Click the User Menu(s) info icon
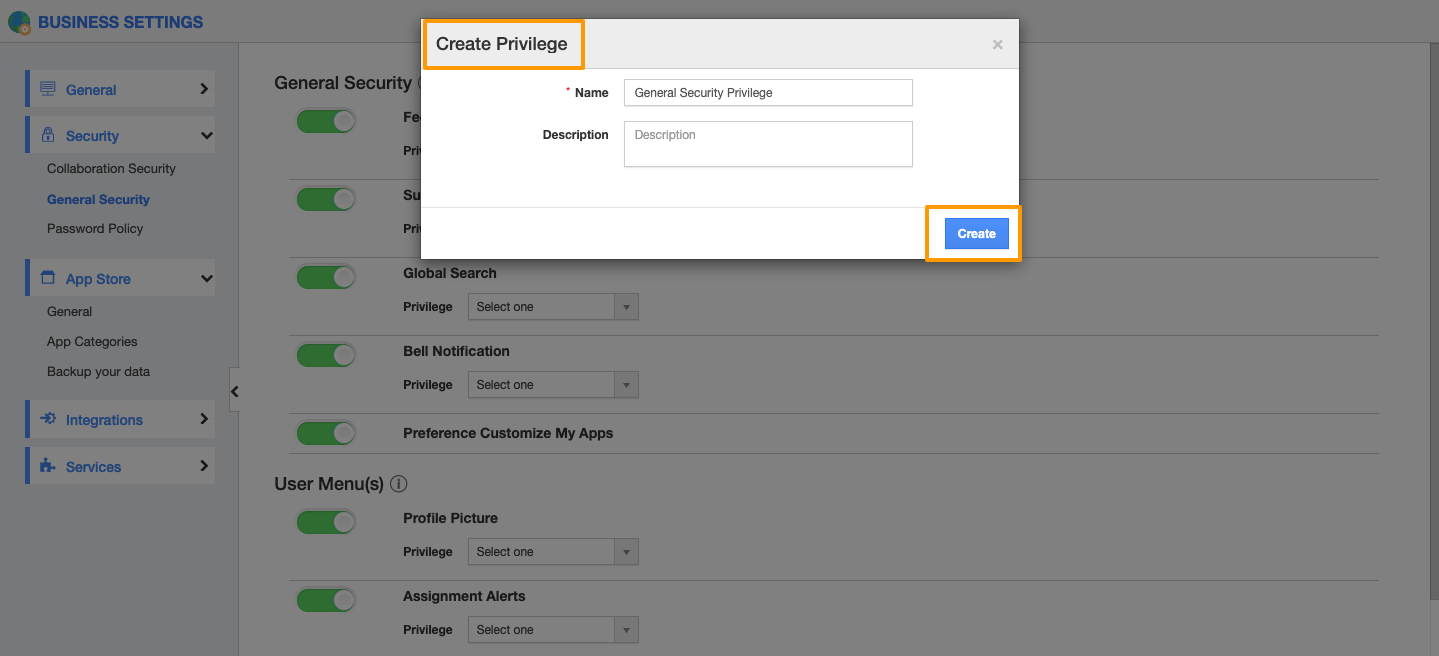The width and height of the screenshot is (1439, 656). coord(399,484)
